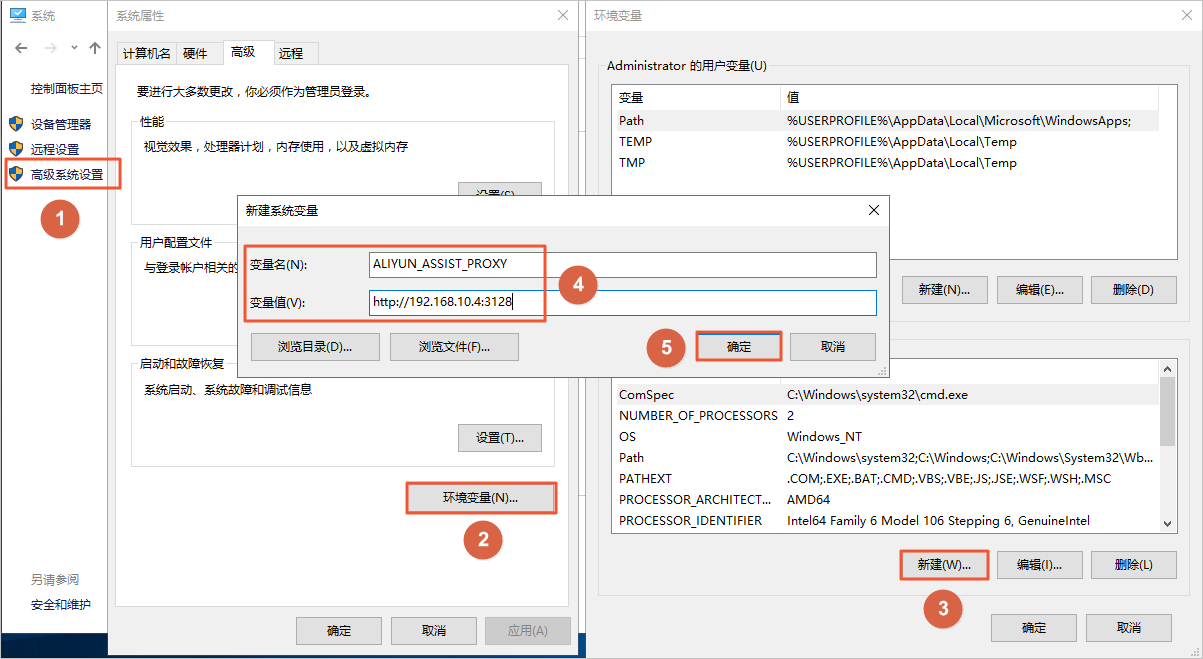Close the 新建系统变量 dialog with X
Viewport: 1203px width, 659px height.
coord(873,210)
